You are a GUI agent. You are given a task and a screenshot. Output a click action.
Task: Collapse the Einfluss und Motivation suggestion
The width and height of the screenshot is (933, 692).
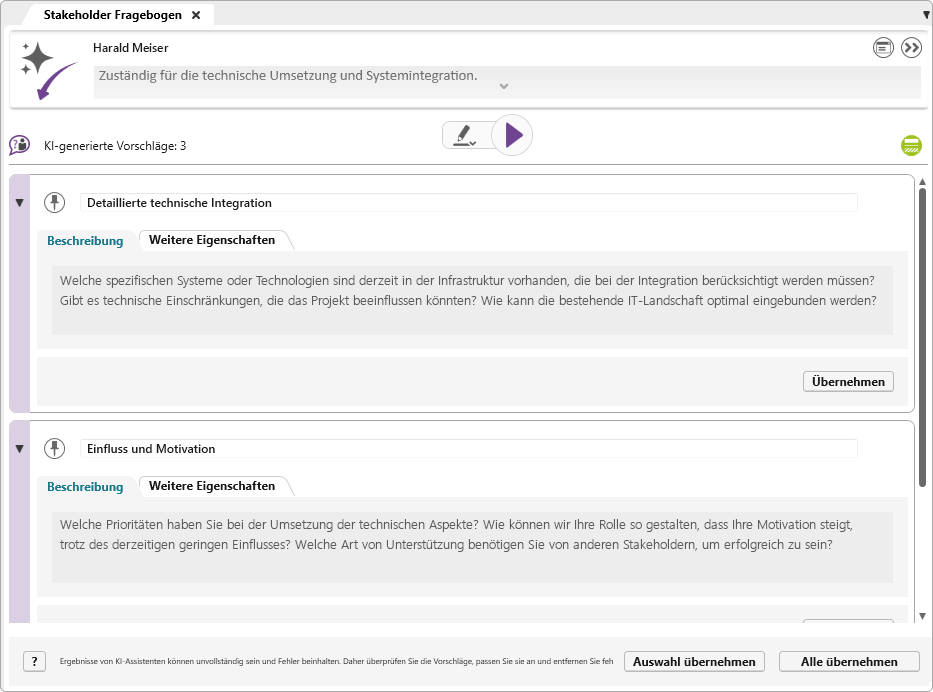(19, 448)
